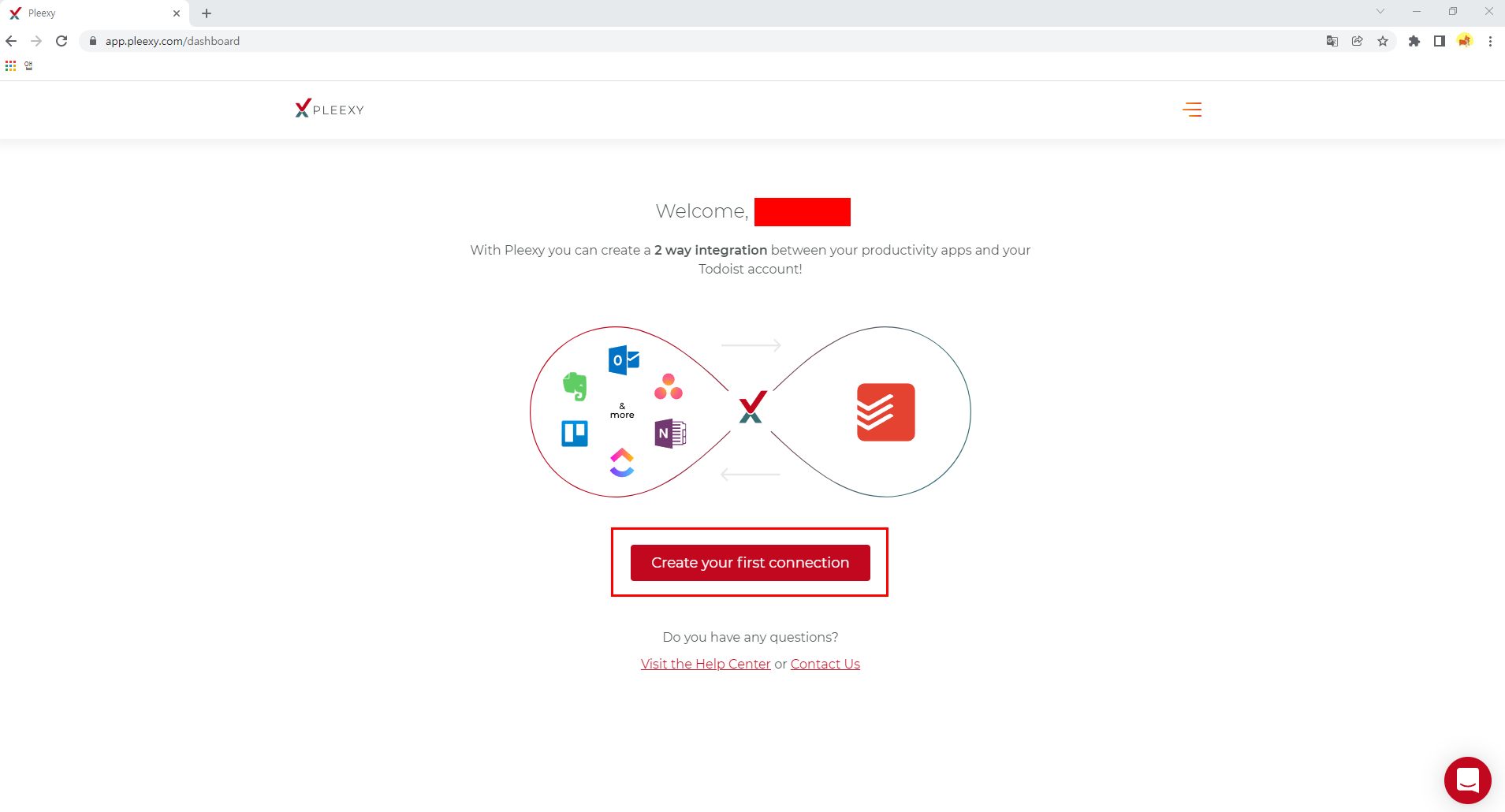This screenshot has width=1505, height=812.
Task: Click the OneNote icon
Action: 670,433
